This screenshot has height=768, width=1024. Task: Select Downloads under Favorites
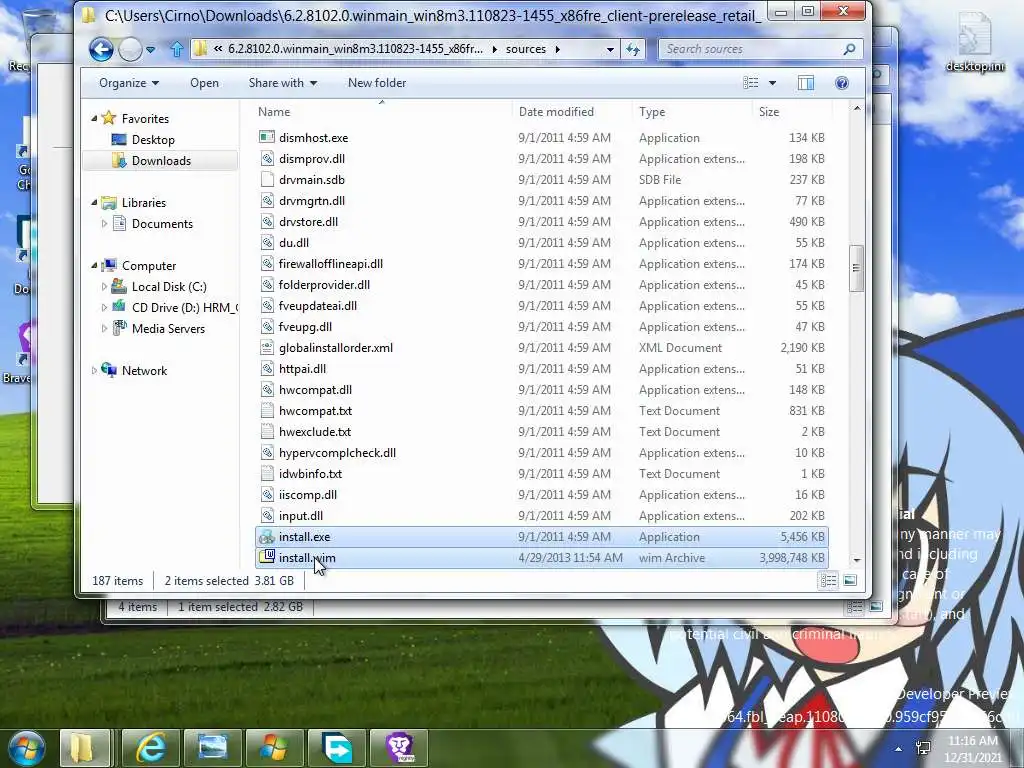pos(161,161)
